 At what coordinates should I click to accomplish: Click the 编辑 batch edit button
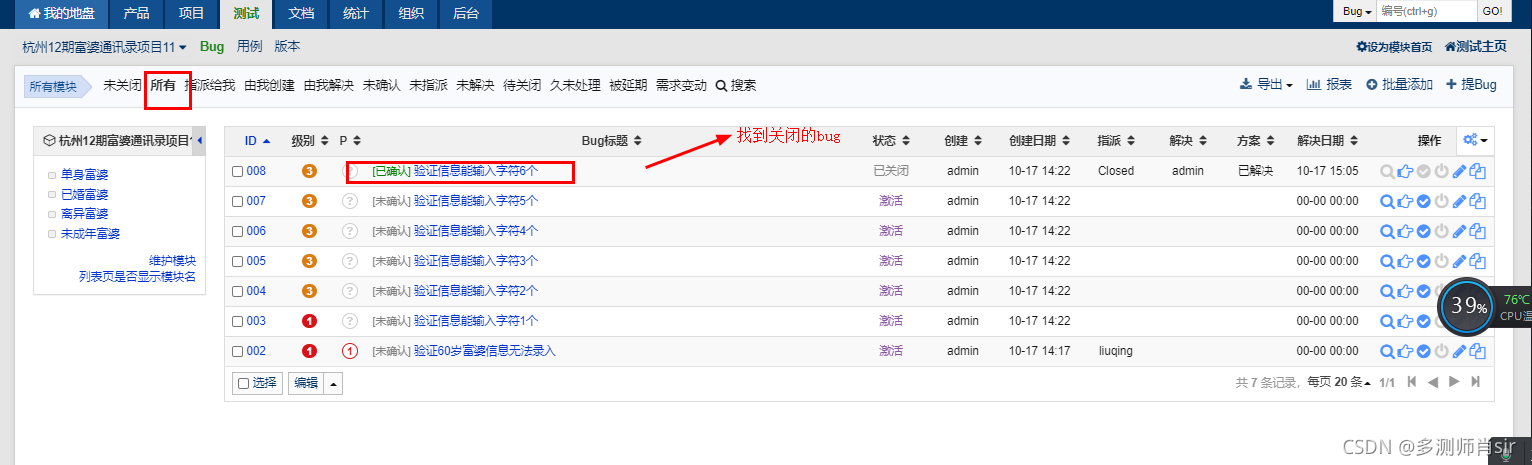click(x=306, y=383)
